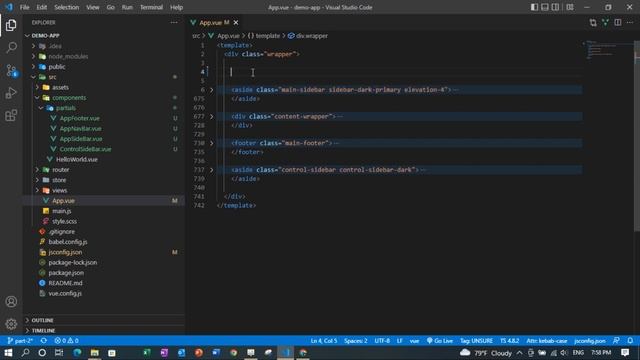Image resolution: width=640 pixels, height=360 pixels.
Task: Open AppFooter.vue file
Action: (80, 118)
